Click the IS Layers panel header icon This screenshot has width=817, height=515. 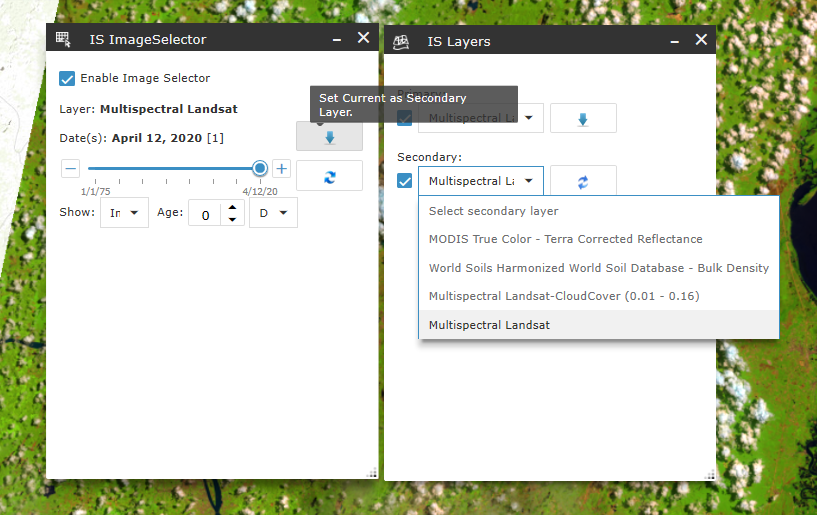tap(401, 42)
